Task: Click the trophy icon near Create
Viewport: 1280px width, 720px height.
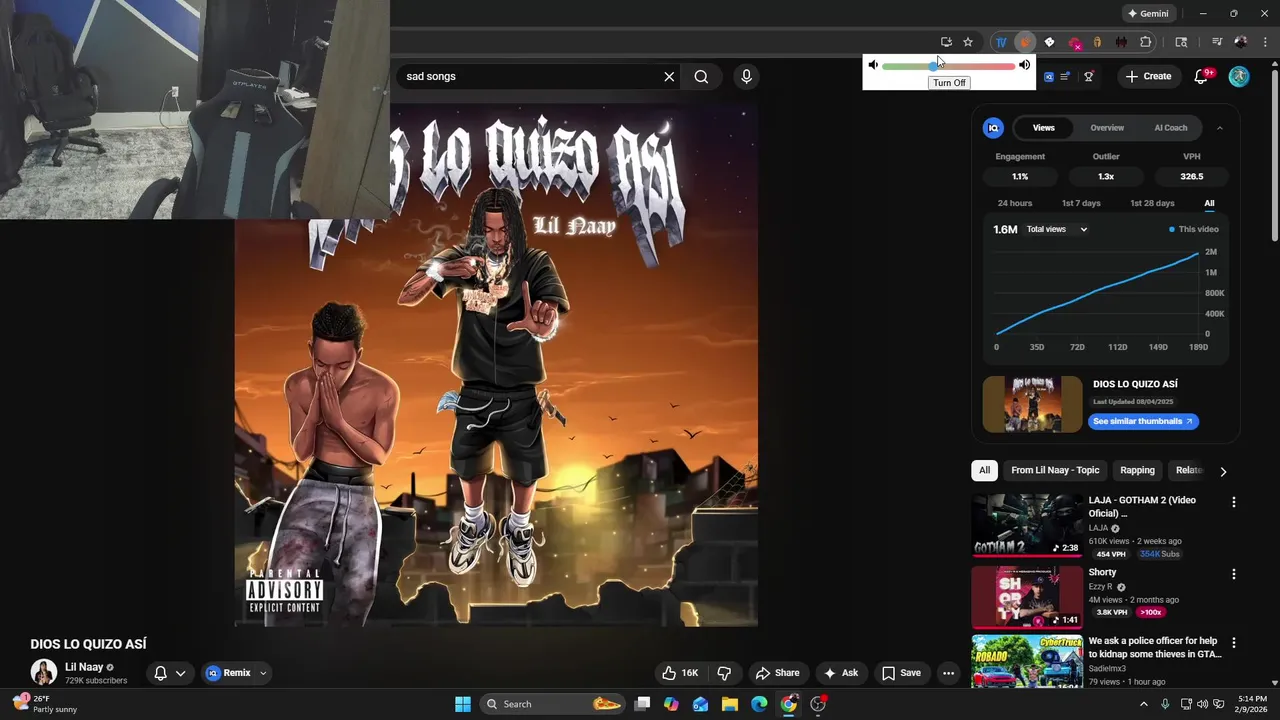Action: tap(1089, 77)
